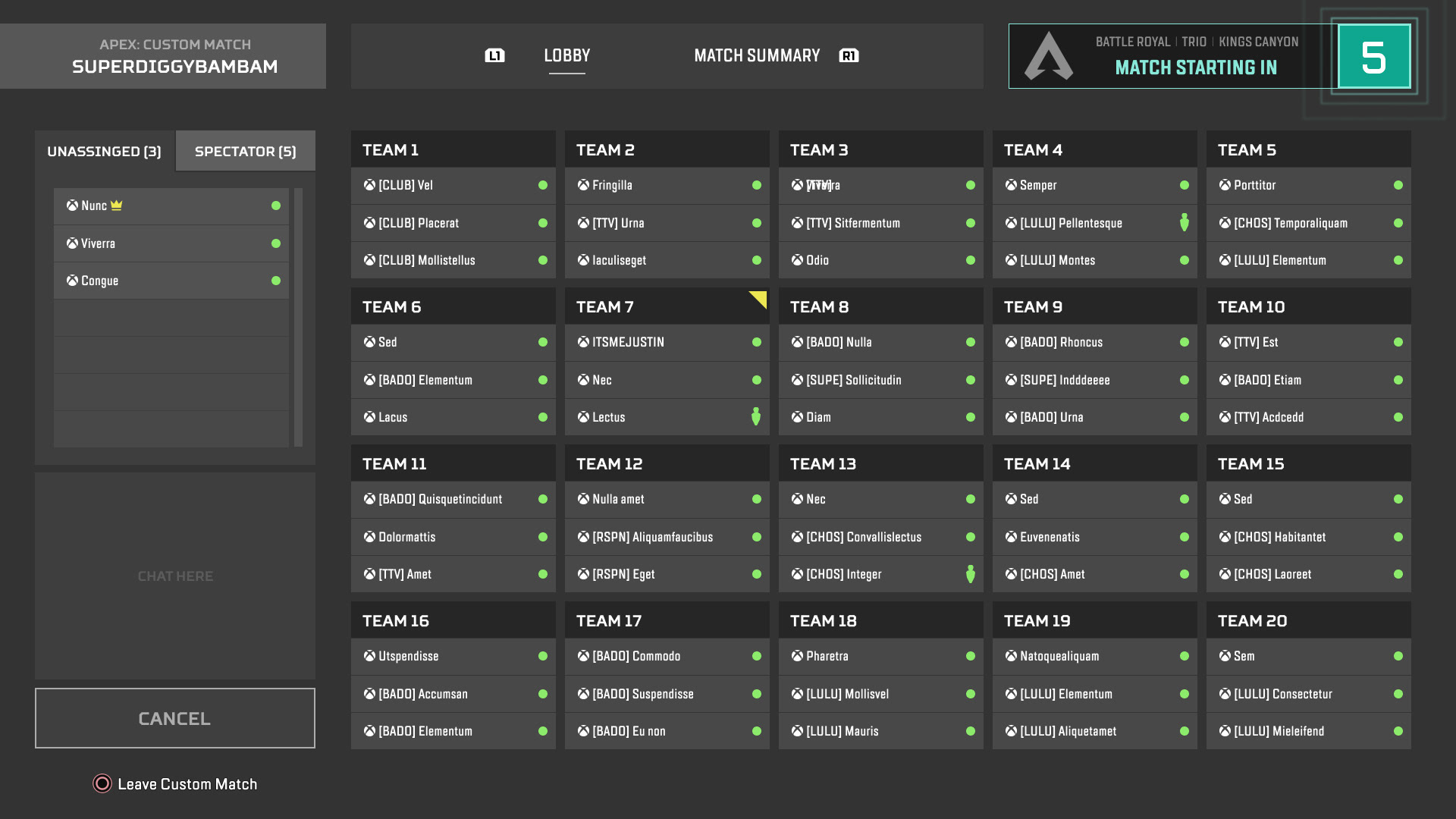Image resolution: width=1456 pixels, height=819 pixels.
Task: Select the Team 7 header
Action: tap(667, 306)
